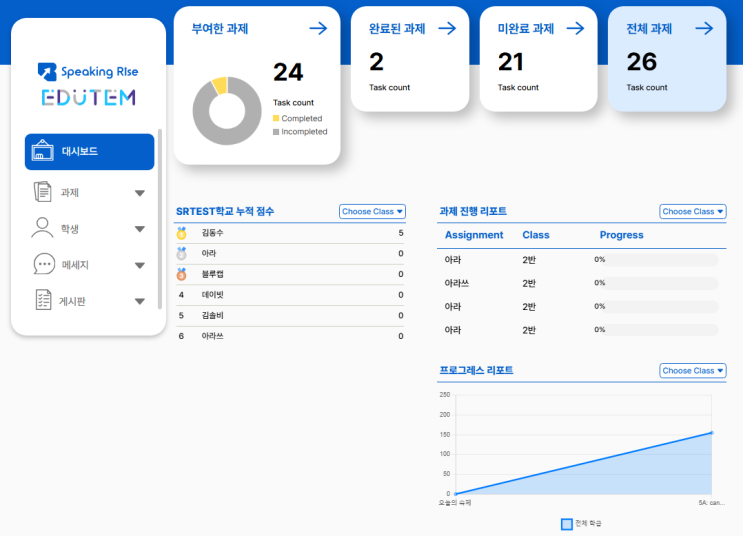The image size is (743, 536).
Task: Select the 게시판 menu item
Action: click(90, 301)
